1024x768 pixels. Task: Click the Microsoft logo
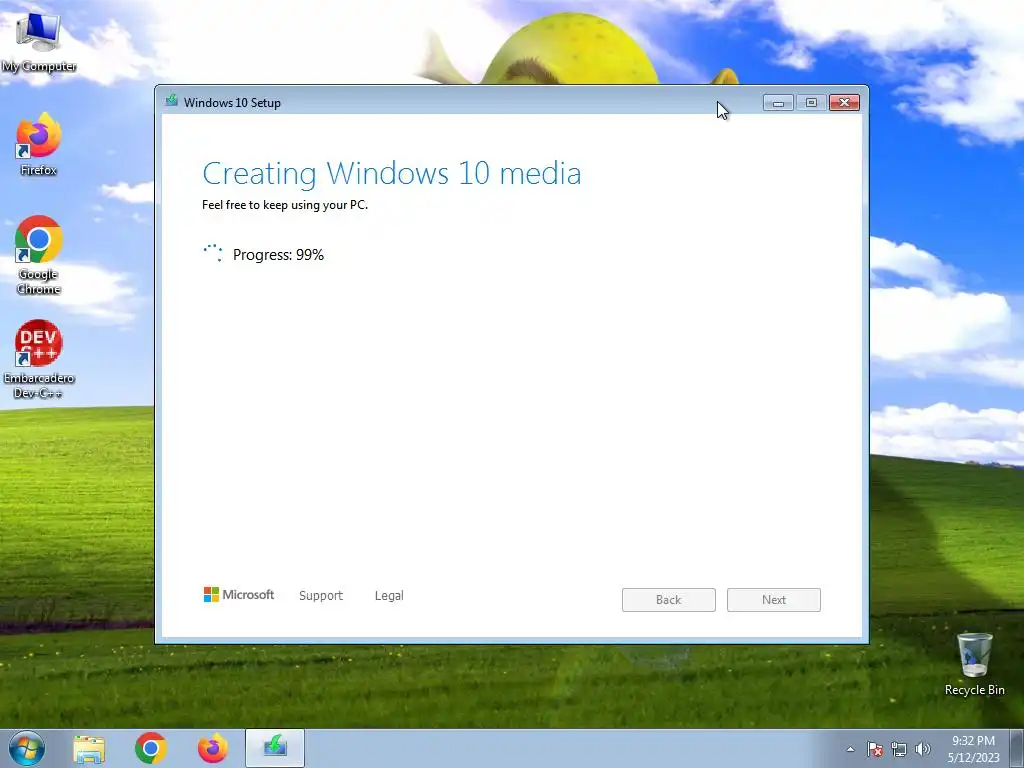(239, 594)
